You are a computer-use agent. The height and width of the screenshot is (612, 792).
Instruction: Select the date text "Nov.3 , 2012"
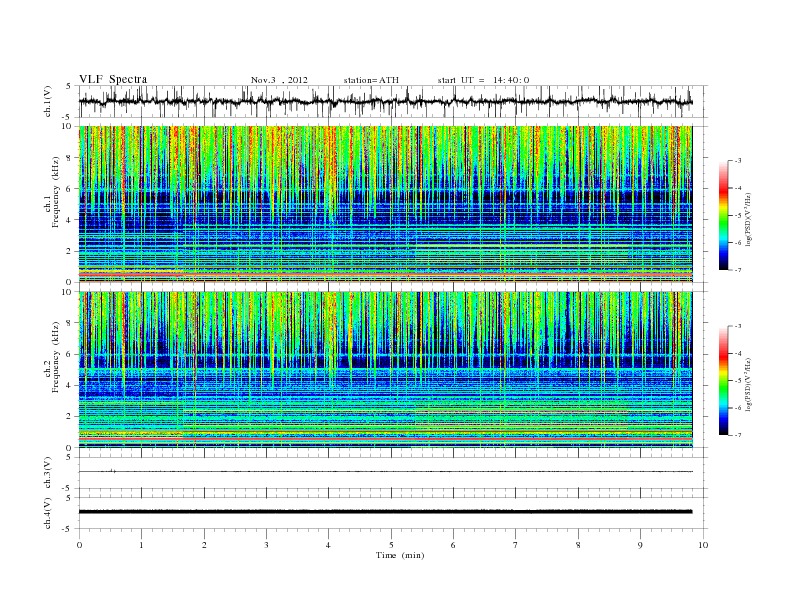(x=279, y=80)
